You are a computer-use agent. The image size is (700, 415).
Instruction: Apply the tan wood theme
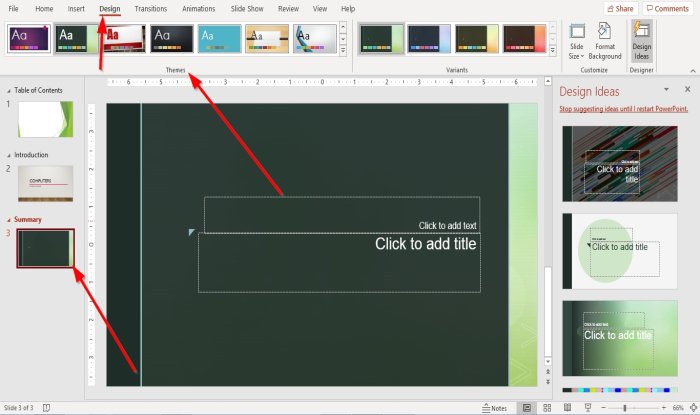coord(267,39)
